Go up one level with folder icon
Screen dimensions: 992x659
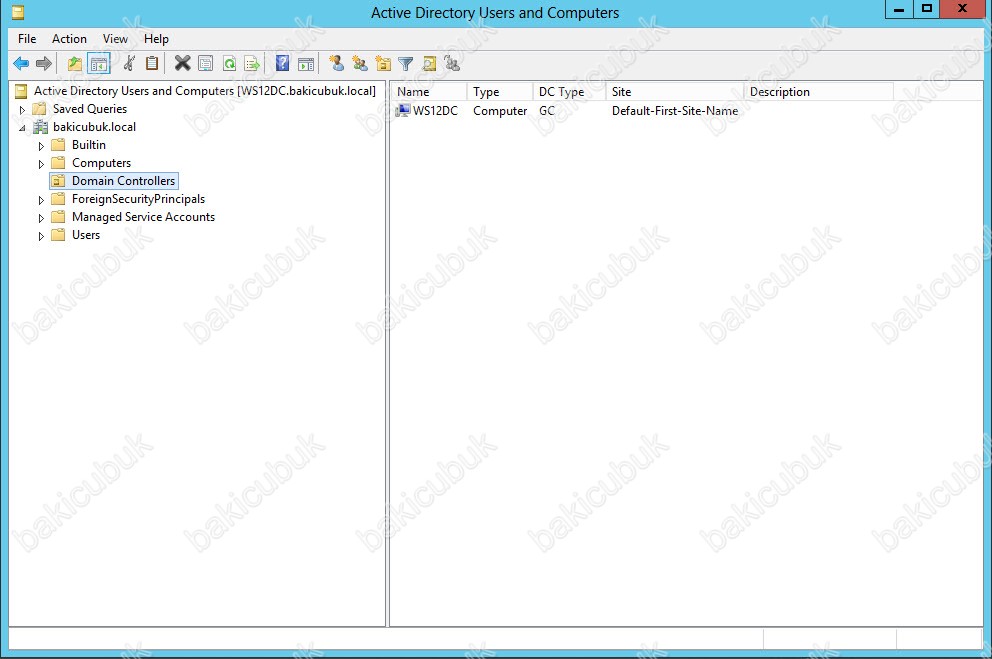tap(75, 63)
